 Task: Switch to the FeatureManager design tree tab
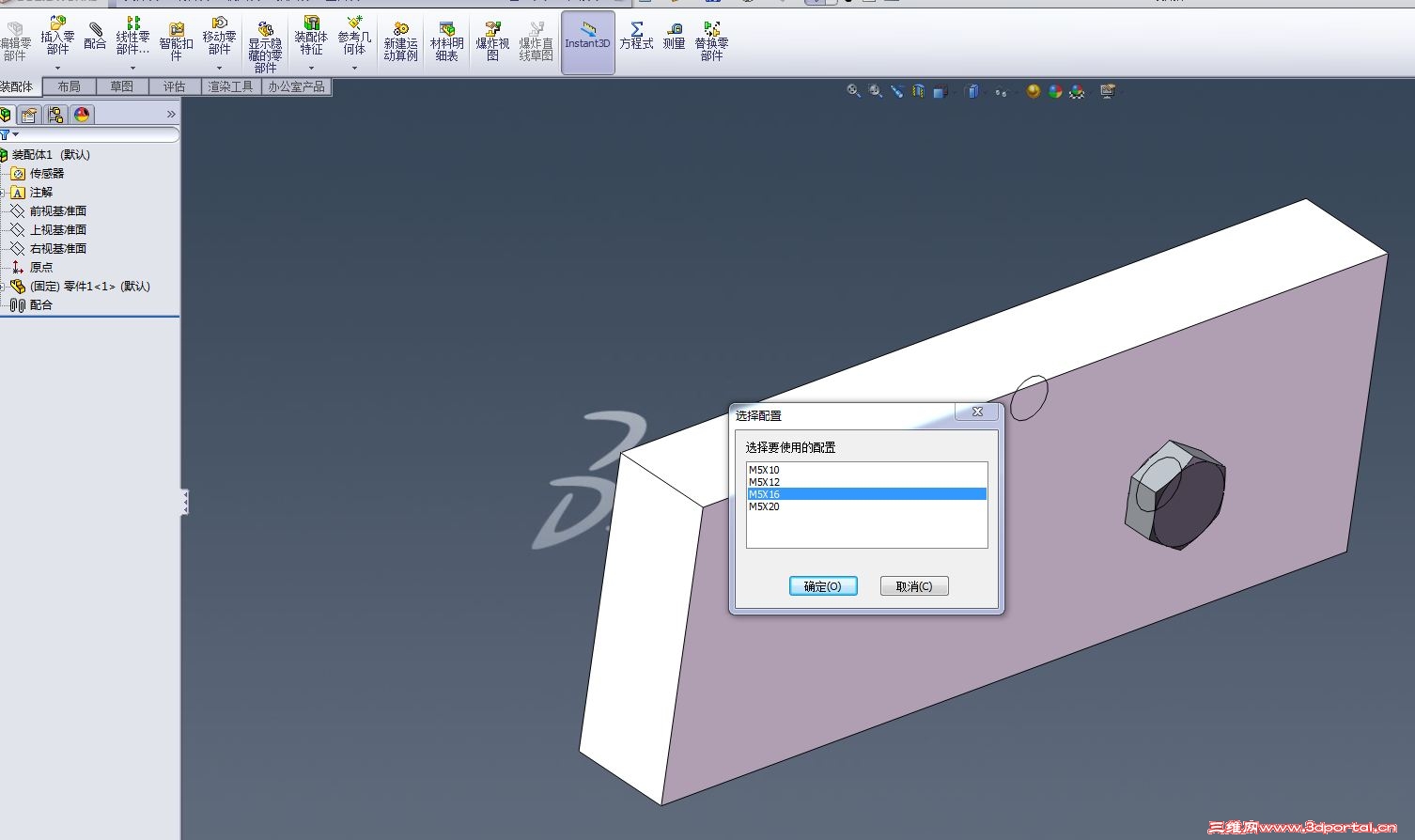[6, 115]
